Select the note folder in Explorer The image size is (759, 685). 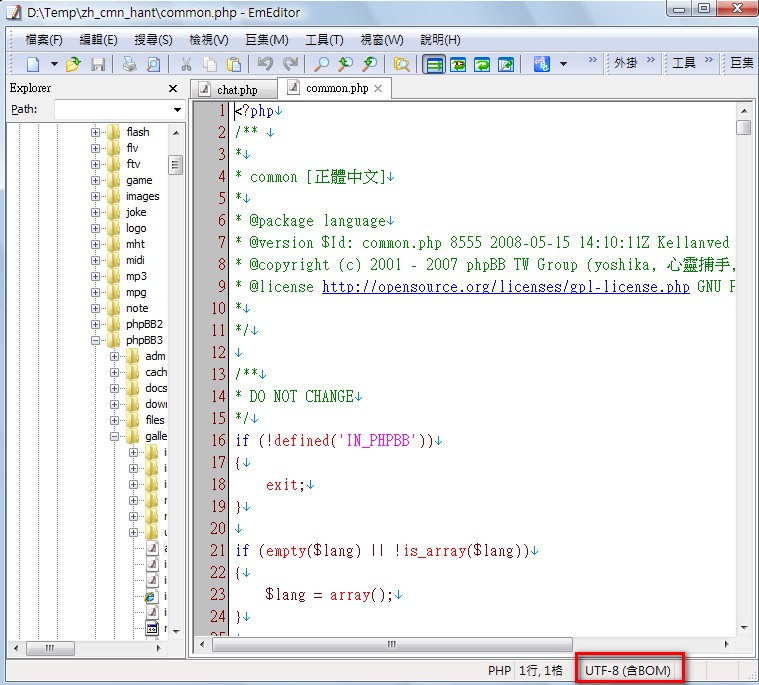pyautogui.click(x=137, y=308)
